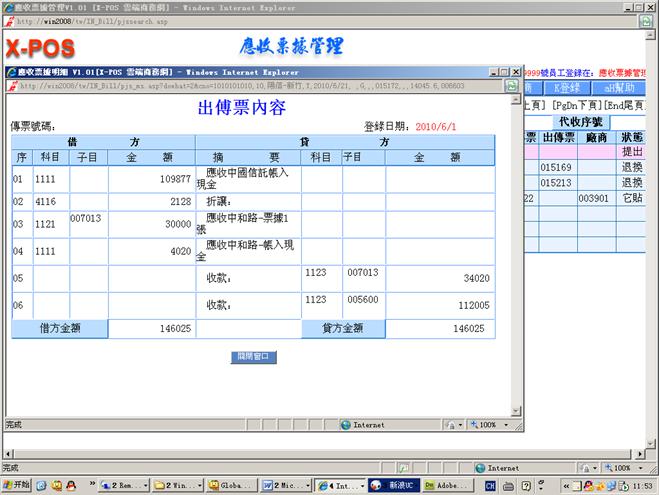Switch to the Microsoft Word taskbar group
Image resolution: width=659 pixels, height=495 pixels.
click(x=285, y=486)
